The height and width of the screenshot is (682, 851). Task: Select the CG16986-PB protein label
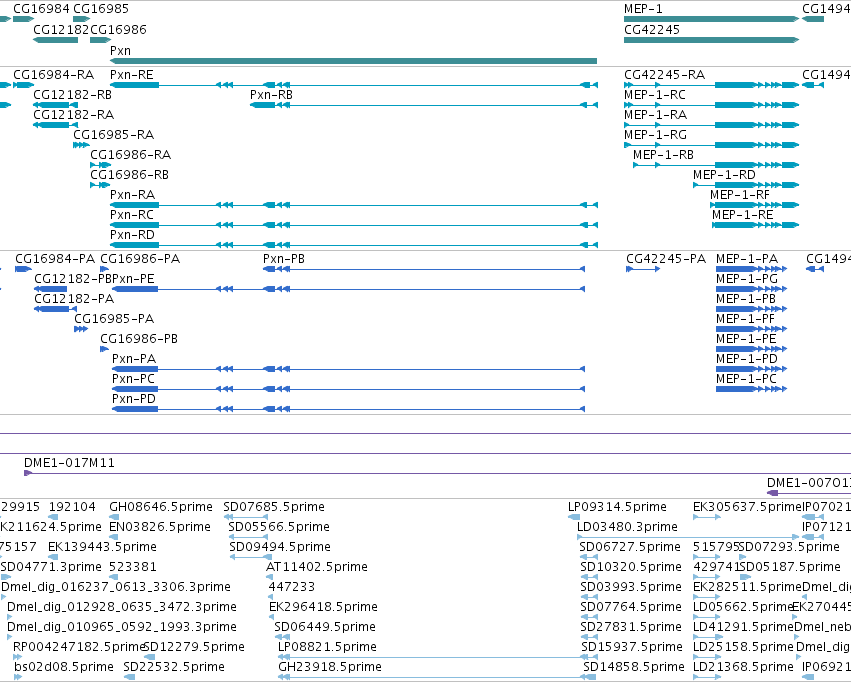coord(139,339)
